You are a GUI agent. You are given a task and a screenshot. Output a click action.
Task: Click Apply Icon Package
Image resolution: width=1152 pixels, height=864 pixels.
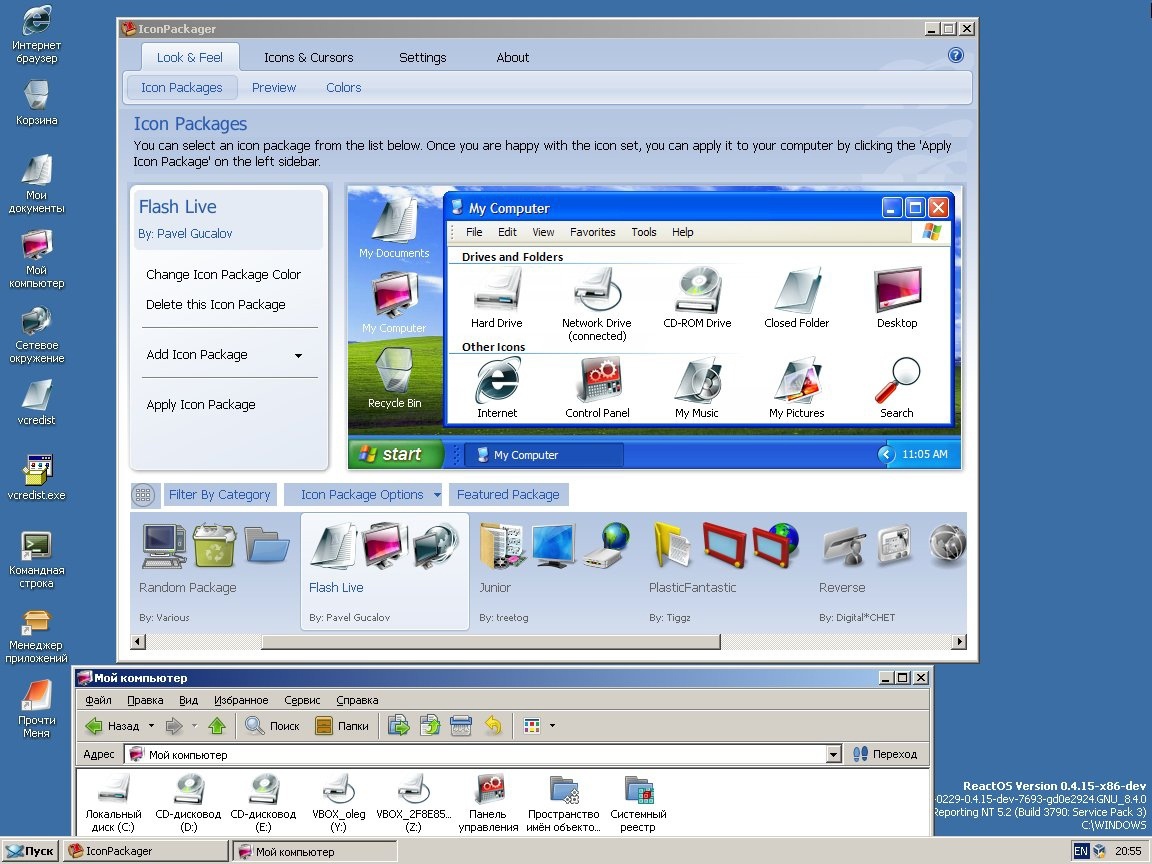pyautogui.click(x=200, y=404)
